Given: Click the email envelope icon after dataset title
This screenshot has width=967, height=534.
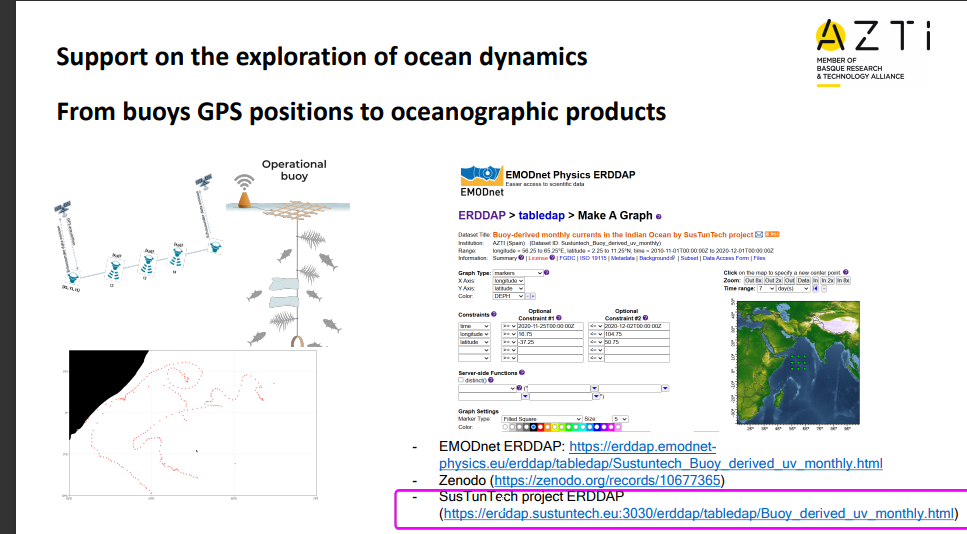Looking at the screenshot, I should [x=759, y=234].
